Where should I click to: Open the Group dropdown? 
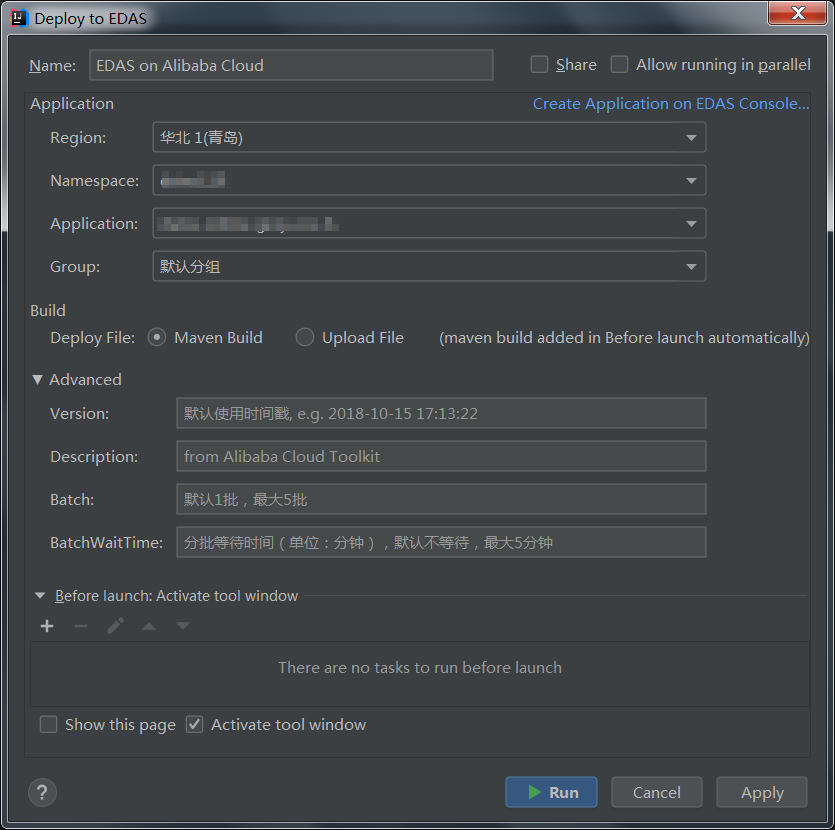(x=429, y=266)
